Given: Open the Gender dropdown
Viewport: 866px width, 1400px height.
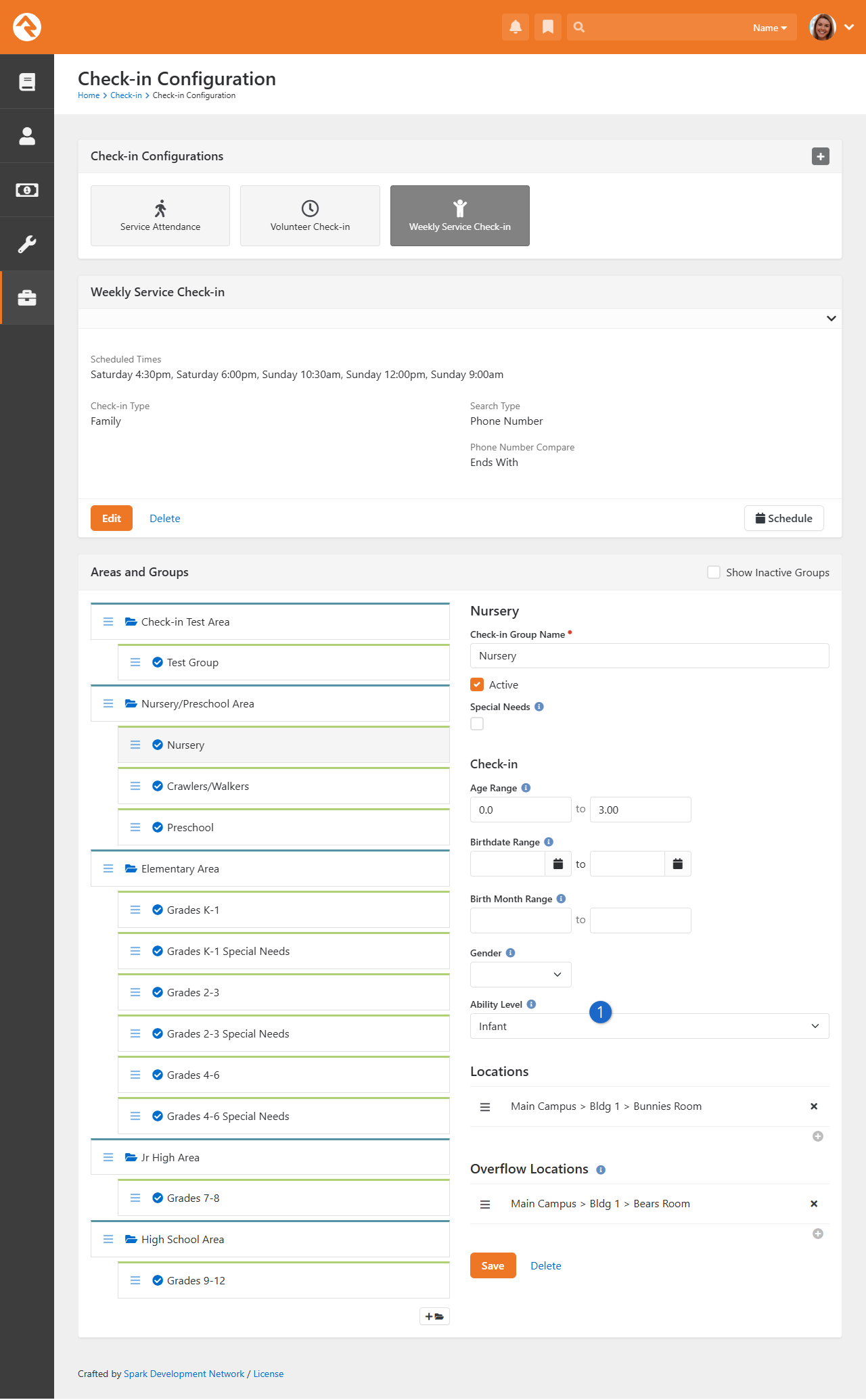Looking at the screenshot, I should tap(521, 975).
